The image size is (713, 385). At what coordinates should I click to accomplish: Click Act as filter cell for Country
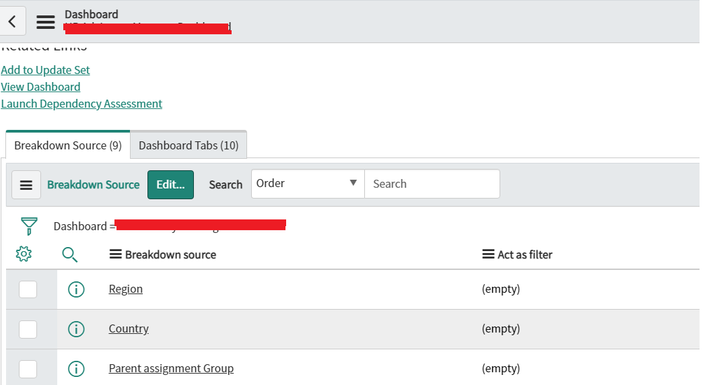click(501, 329)
